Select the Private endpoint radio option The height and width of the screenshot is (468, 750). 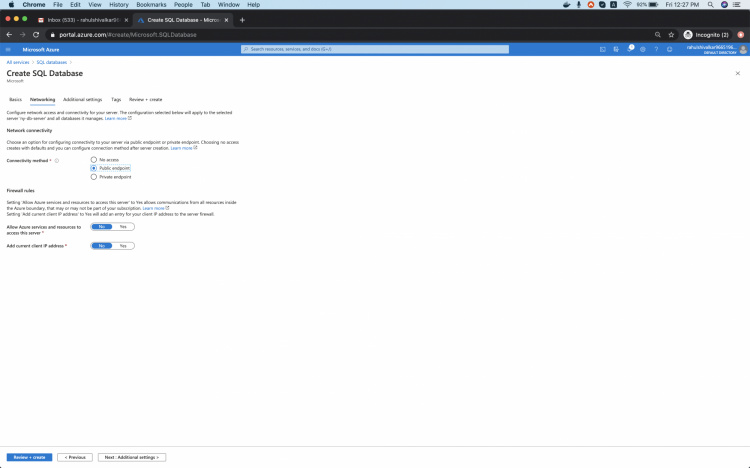(x=94, y=177)
